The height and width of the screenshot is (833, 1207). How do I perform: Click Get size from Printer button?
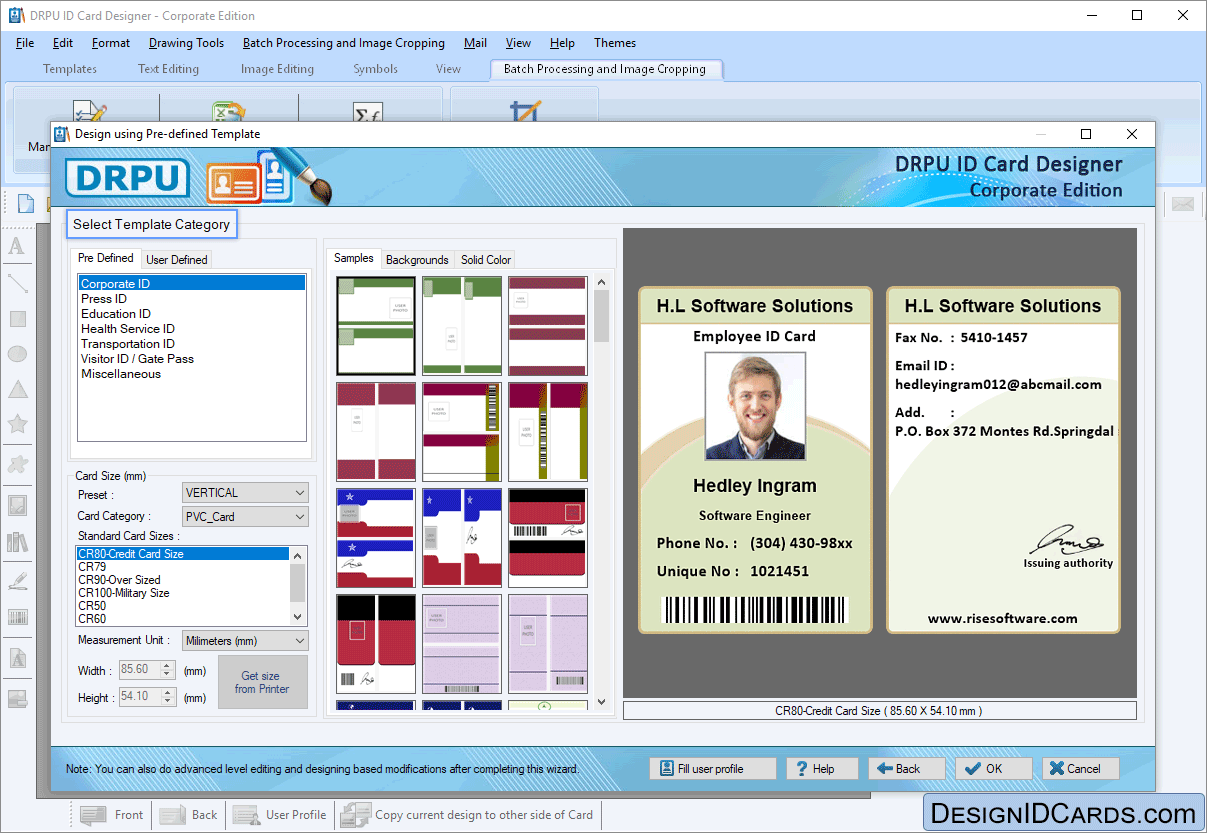tap(263, 683)
